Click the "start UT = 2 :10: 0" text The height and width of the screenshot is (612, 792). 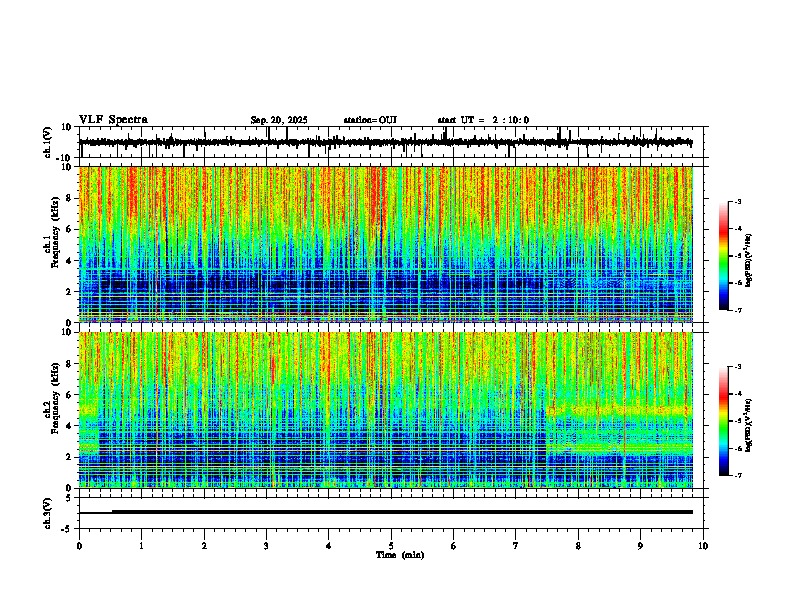(x=483, y=120)
